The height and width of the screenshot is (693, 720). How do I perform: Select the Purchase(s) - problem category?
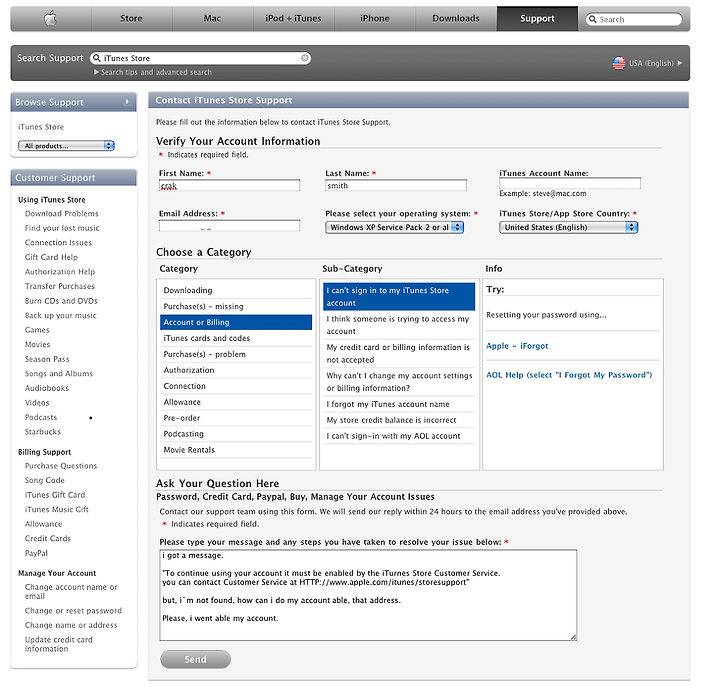pyautogui.click(x=236, y=354)
